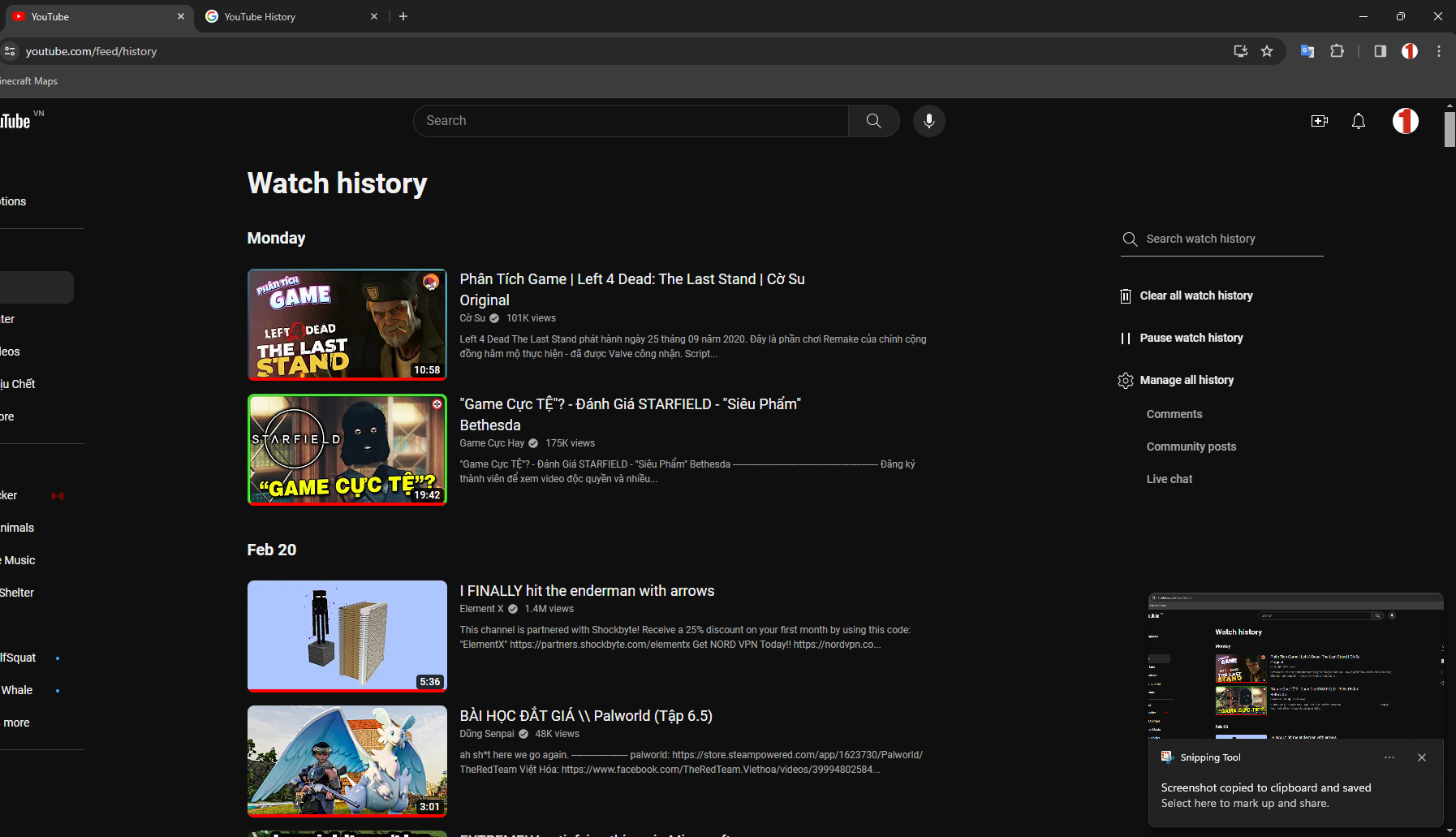Open the Dũng Senpai channel link
Image resolution: width=1456 pixels, height=837 pixels.
click(487, 734)
